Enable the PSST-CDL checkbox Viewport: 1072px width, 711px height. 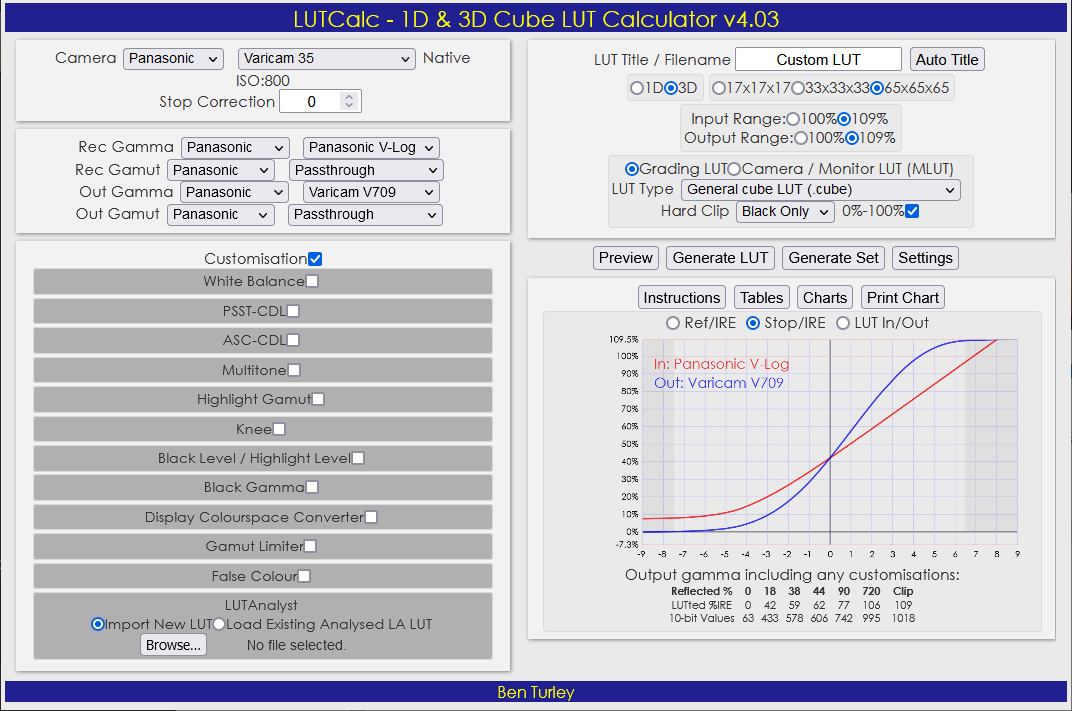(x=293, y=311)
